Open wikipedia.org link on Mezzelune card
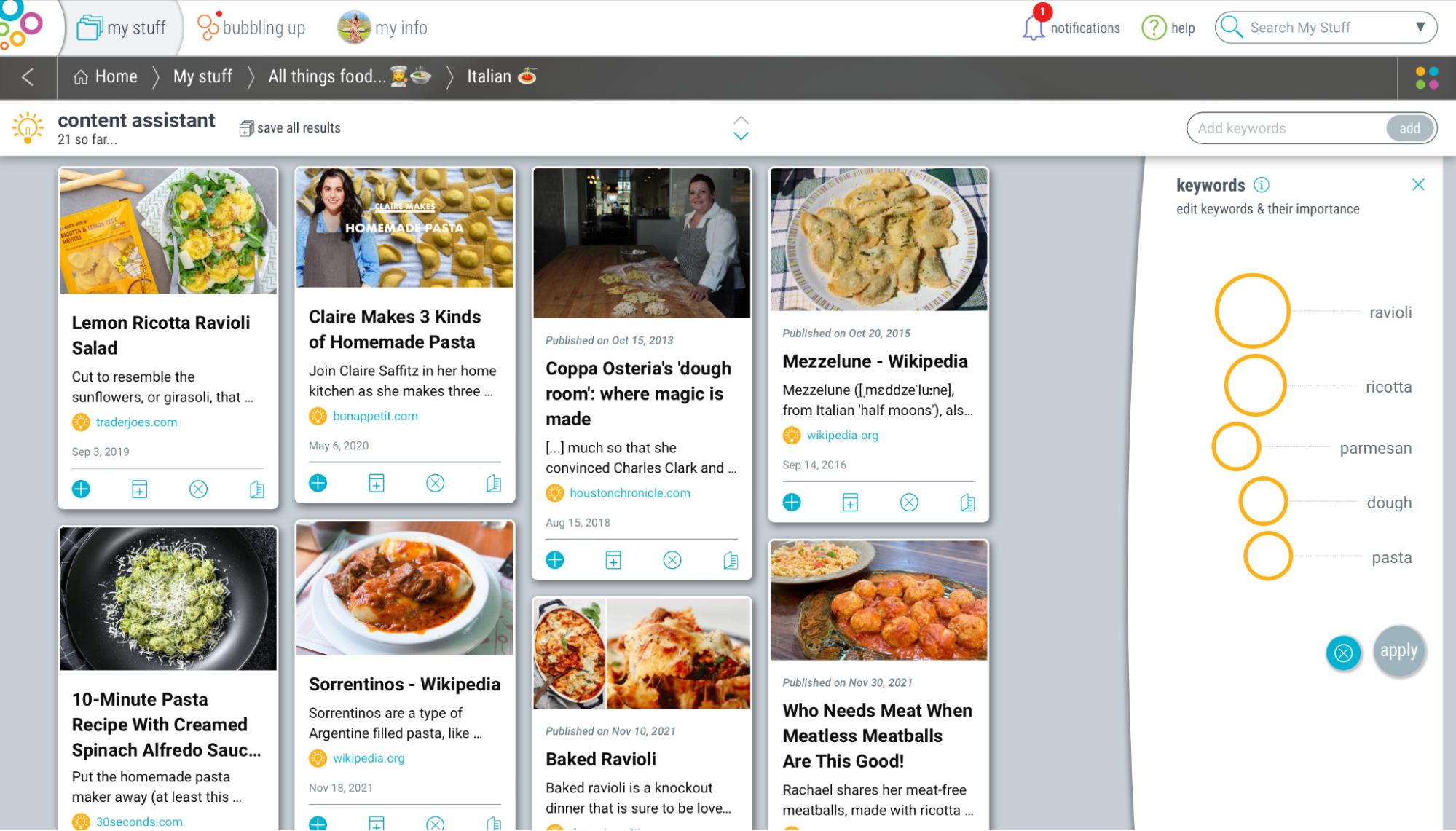 click(x=842, y=436)
